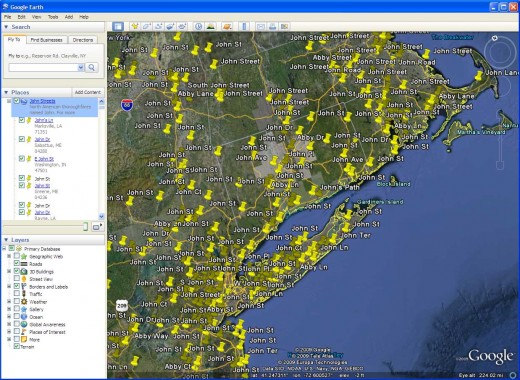
Task: Open the Fly To search history dropdown
Action: [80, 68]
